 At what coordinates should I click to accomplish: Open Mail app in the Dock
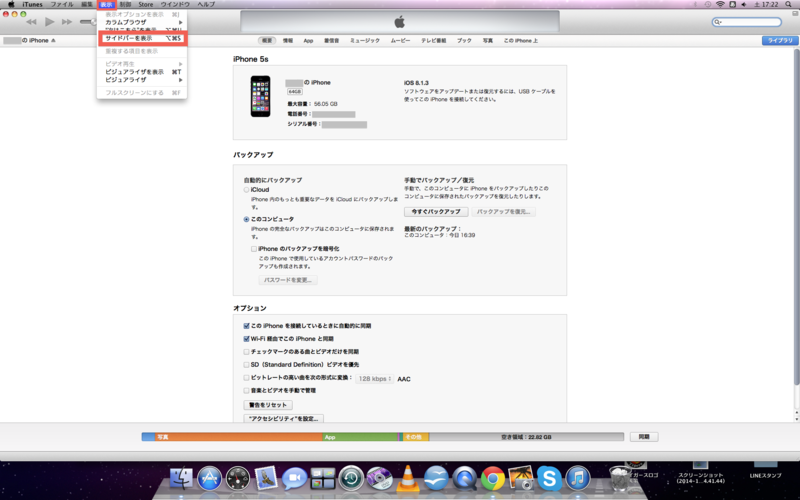(266, 479)
